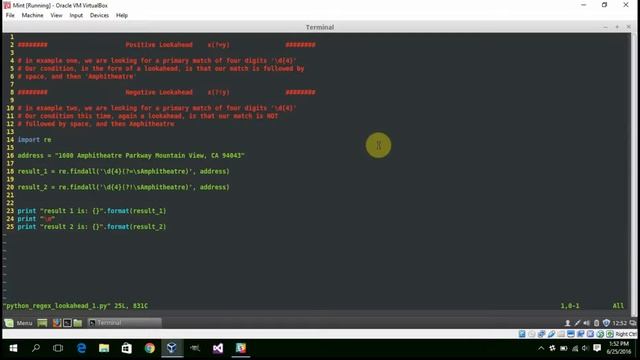Screen dimensions: 640x360
Task: Open the Windows Action Center notifications
Action: coord(597,348)
